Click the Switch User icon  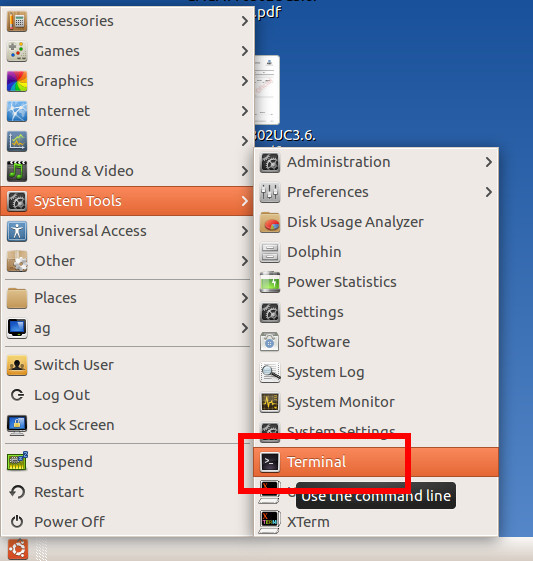pos(16,365)
